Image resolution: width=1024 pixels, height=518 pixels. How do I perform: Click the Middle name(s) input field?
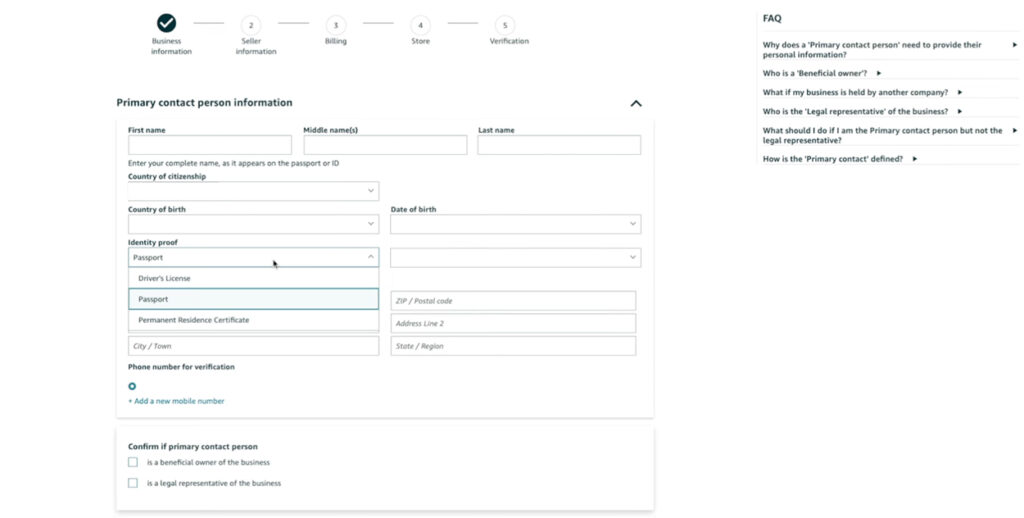pyautogui.click(x=385, y=145)
